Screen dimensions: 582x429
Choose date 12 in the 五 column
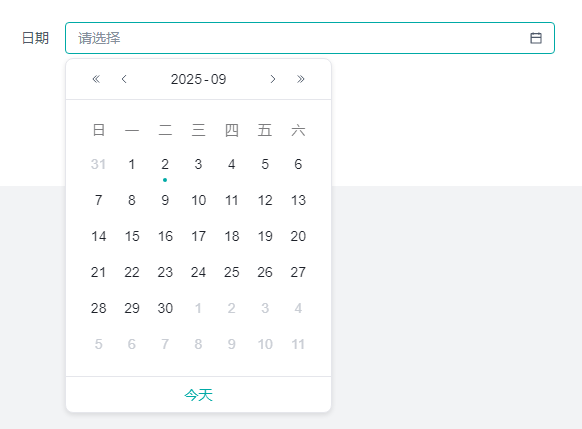click(x=265, y=200)
